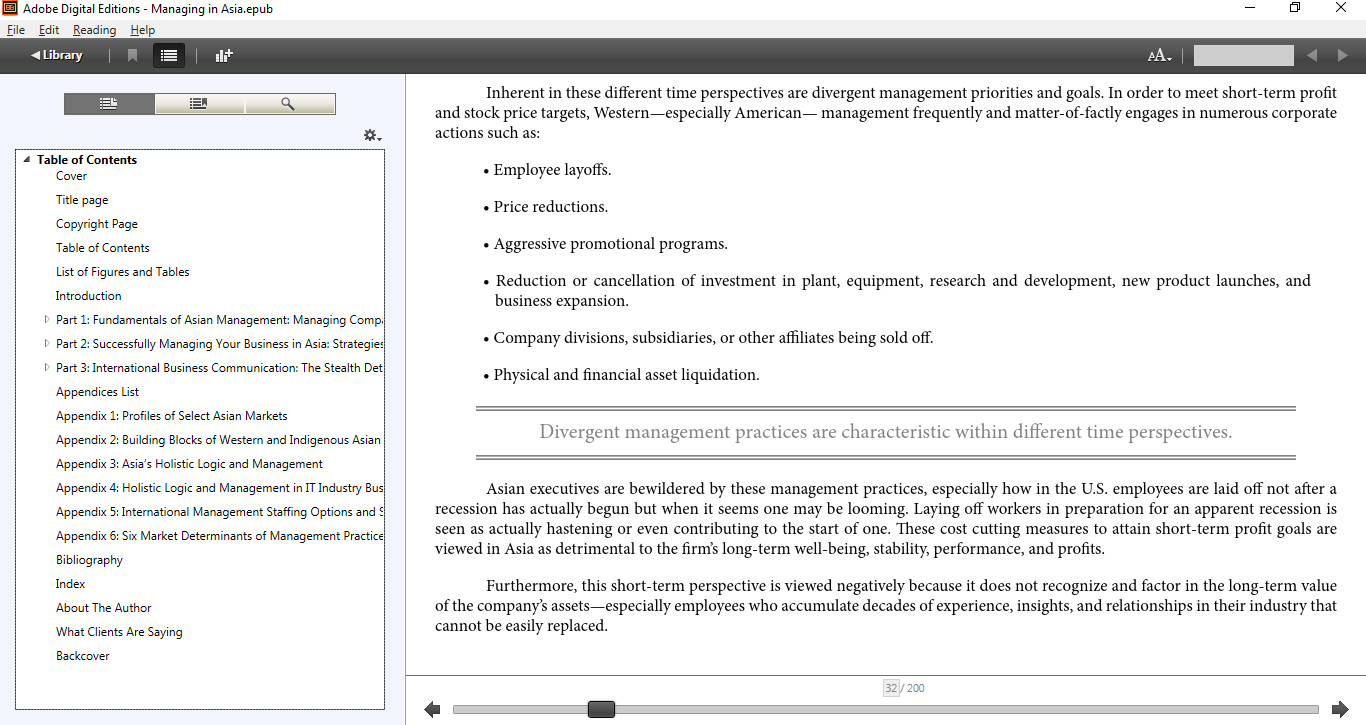Select the Table of Contents chapter entry
Image resolution: width=1366 pixels, height=725 pixels.
point(103,248)
